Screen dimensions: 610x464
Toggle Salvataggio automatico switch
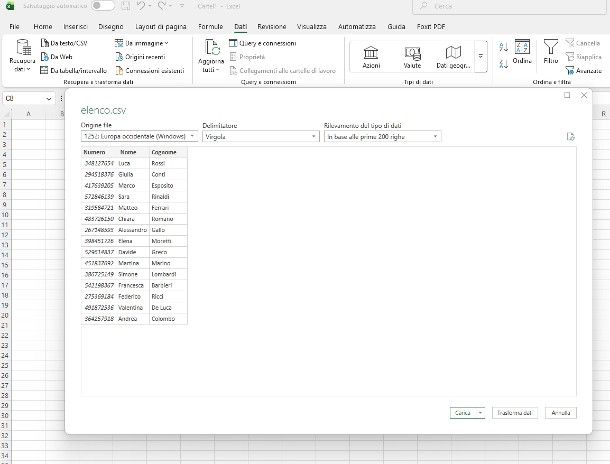103,6
